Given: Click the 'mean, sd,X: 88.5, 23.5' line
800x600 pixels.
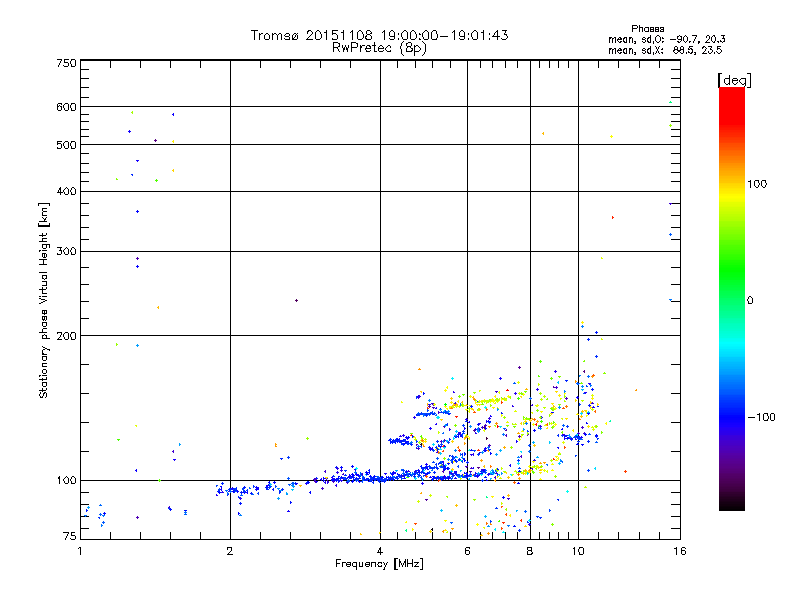Looking at the screenshot, I should [x=665, y=50].
